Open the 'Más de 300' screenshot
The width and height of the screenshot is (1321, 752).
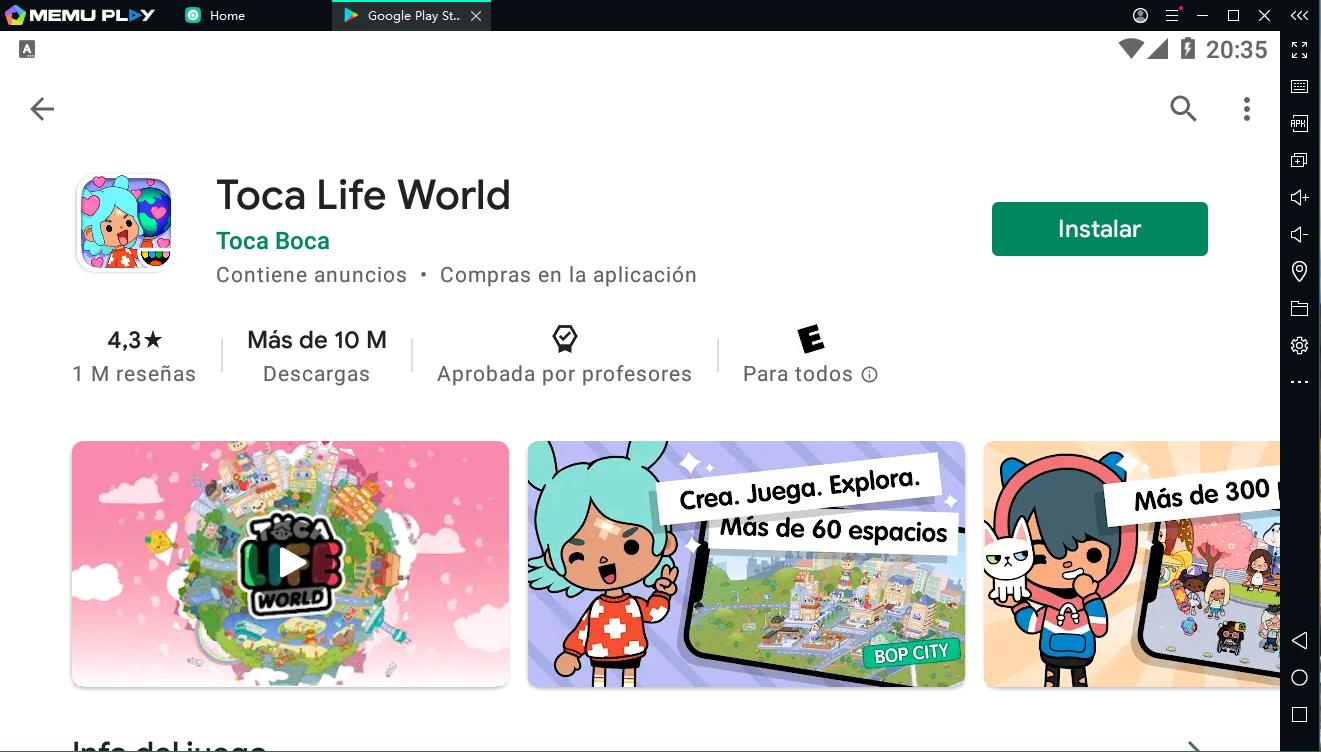tap(1132, 564)
